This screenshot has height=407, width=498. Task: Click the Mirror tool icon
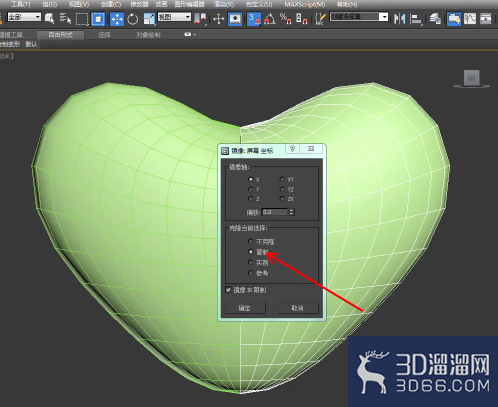(x=399, y=19)
